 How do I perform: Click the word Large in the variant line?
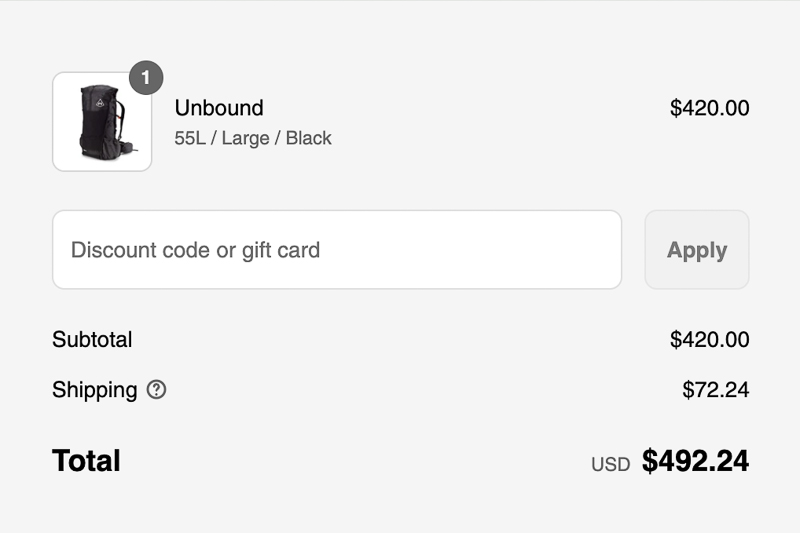pyautogui.click(x=245, y=139)
